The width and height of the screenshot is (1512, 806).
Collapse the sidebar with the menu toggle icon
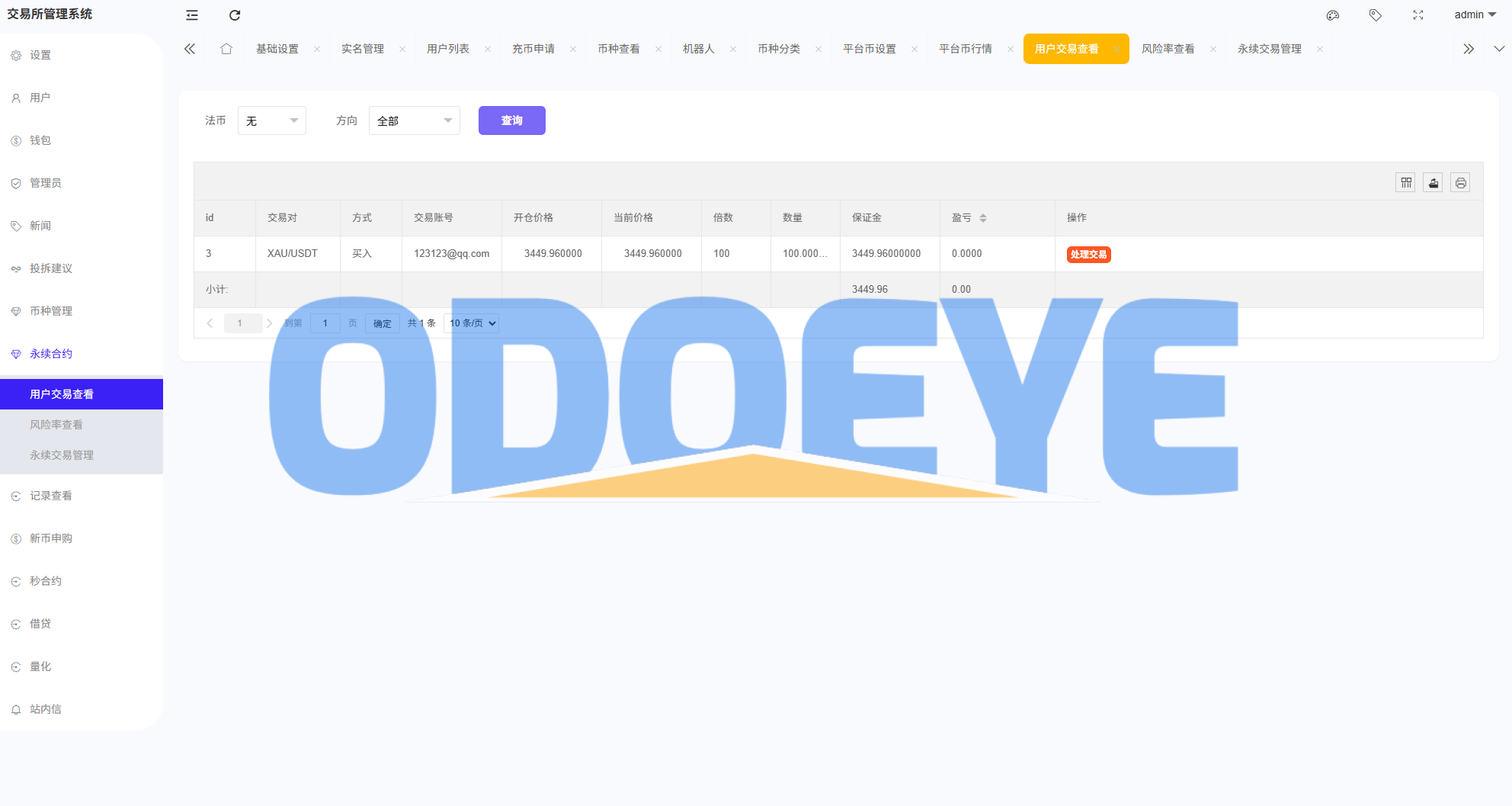tap(191, 15)
